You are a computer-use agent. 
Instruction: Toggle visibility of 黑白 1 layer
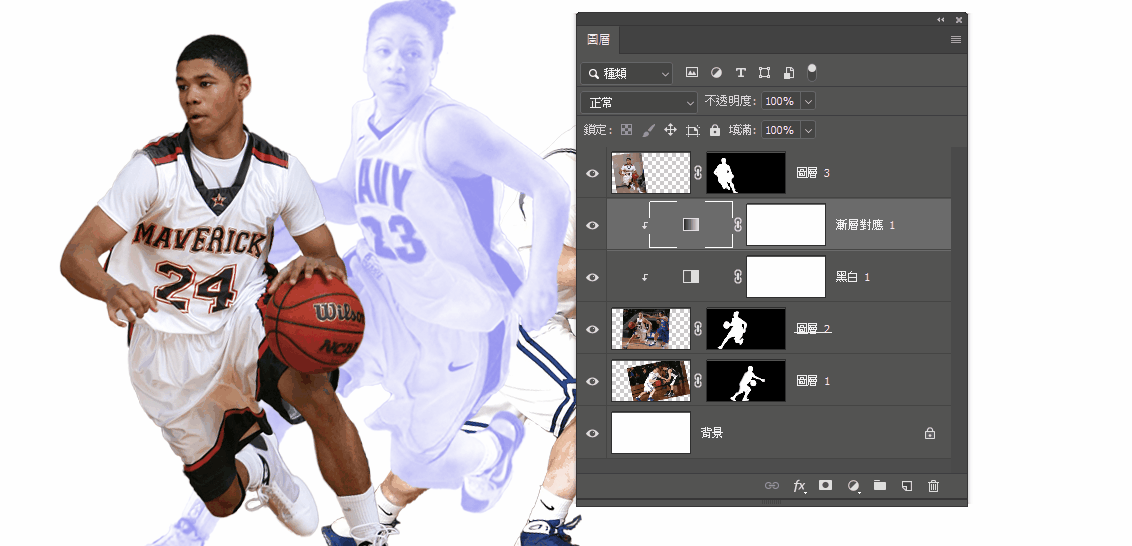tap(593, 277)
